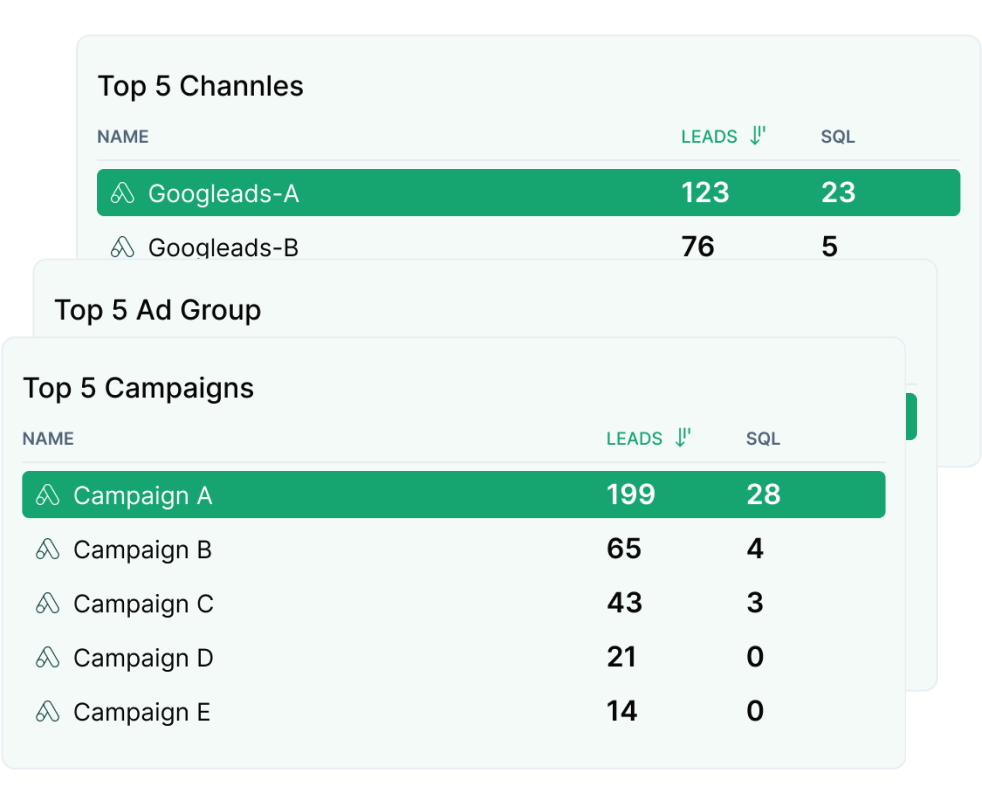Select the Top 5 Ad Group panel title

pyautogui.click(x=158, y=310)
